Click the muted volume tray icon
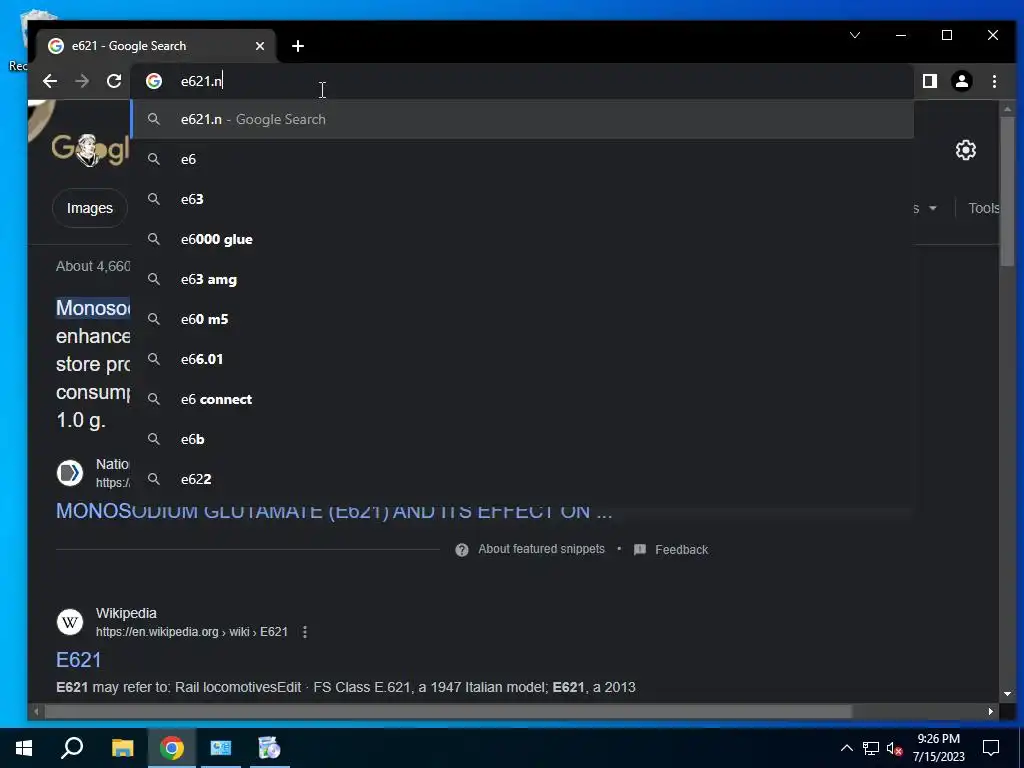This screenshot has height=768, width=1024. pos(894,748)
